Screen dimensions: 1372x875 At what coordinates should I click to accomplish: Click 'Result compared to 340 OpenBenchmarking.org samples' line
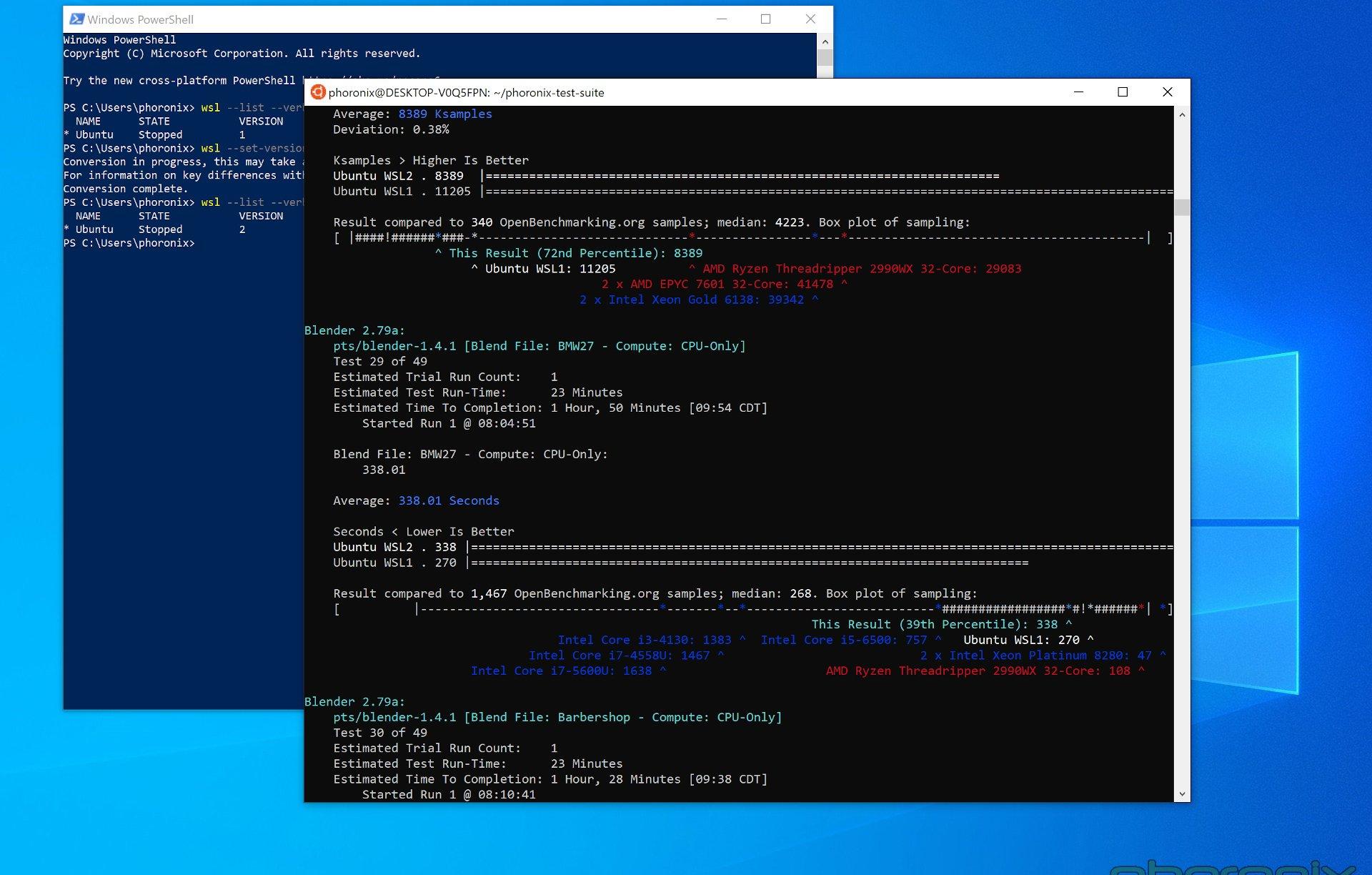click(652, 222)
